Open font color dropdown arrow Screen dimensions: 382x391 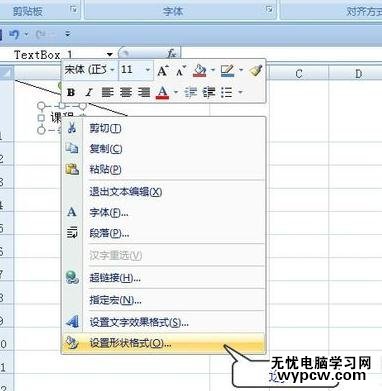click(176, 92)
